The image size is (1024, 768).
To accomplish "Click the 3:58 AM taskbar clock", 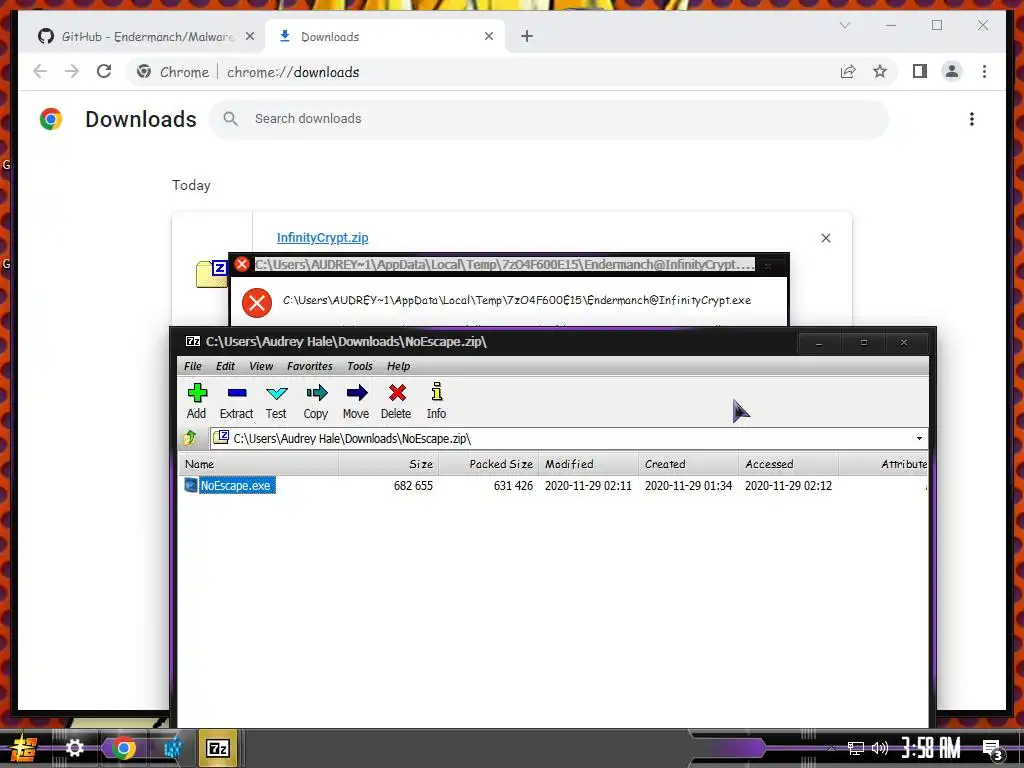I will (931, 748).
